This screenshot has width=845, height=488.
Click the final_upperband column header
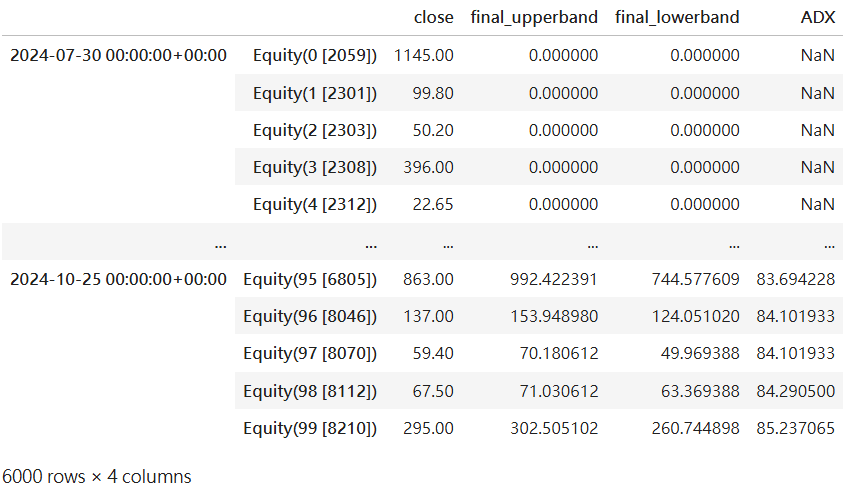[534, 17]
